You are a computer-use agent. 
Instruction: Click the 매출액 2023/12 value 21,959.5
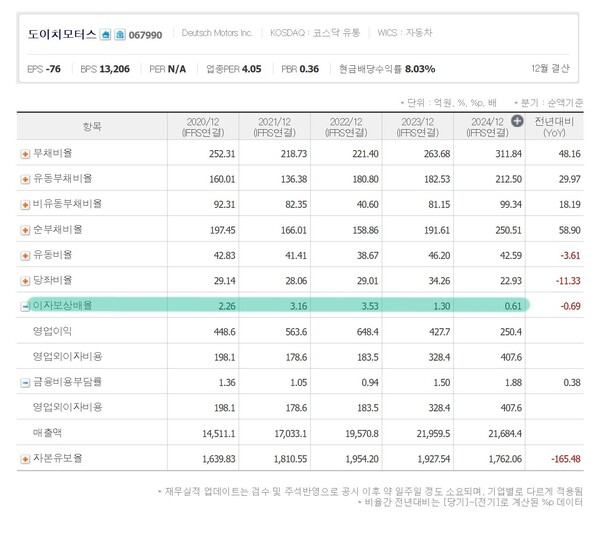[433, 434]
